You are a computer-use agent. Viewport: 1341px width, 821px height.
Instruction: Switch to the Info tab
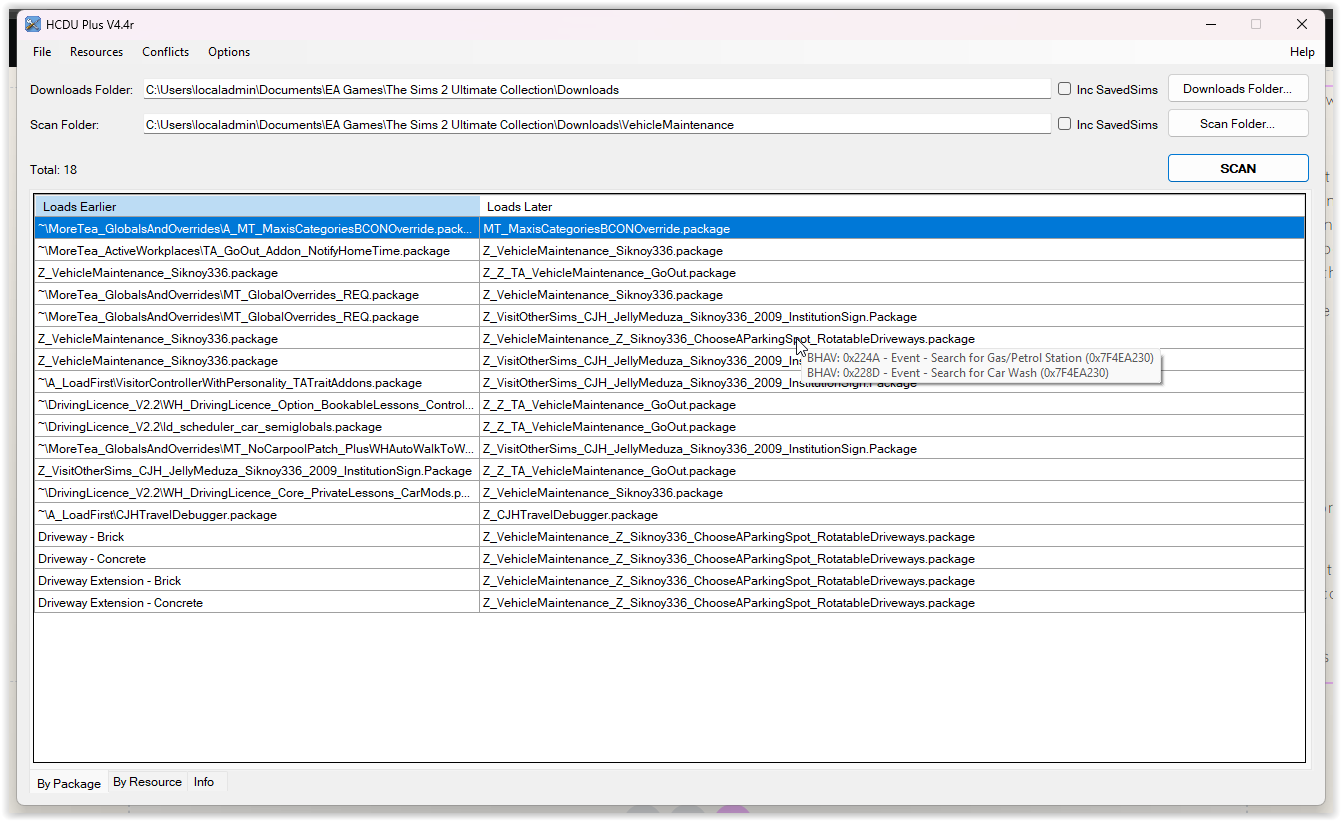[x=203, y=782]
